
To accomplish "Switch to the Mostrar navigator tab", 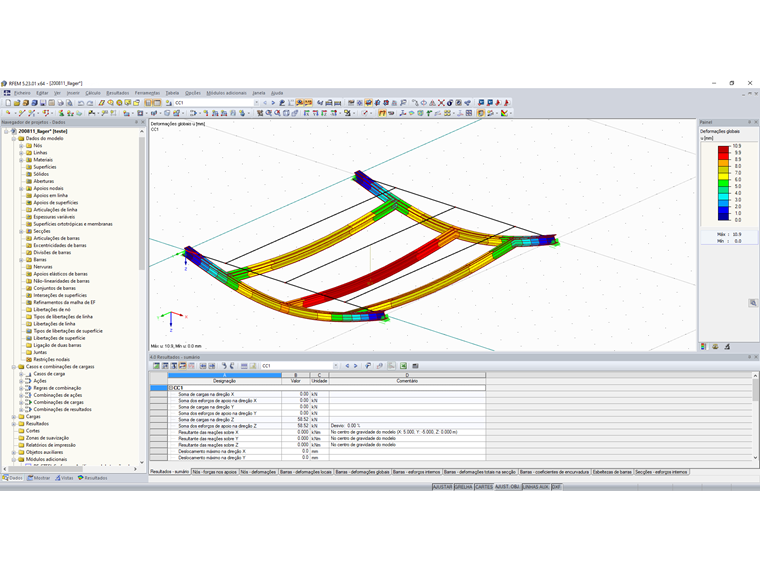I will pyautogui.click(x=39, y=478).
